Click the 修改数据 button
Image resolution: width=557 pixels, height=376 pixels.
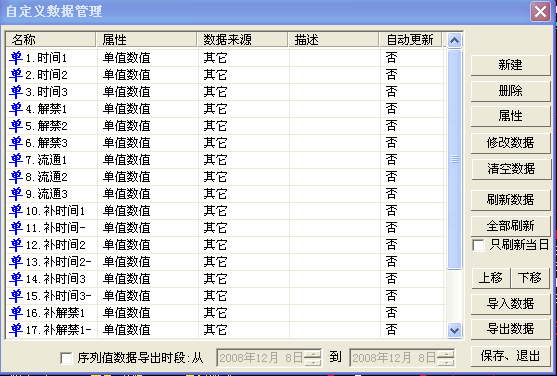510,143
